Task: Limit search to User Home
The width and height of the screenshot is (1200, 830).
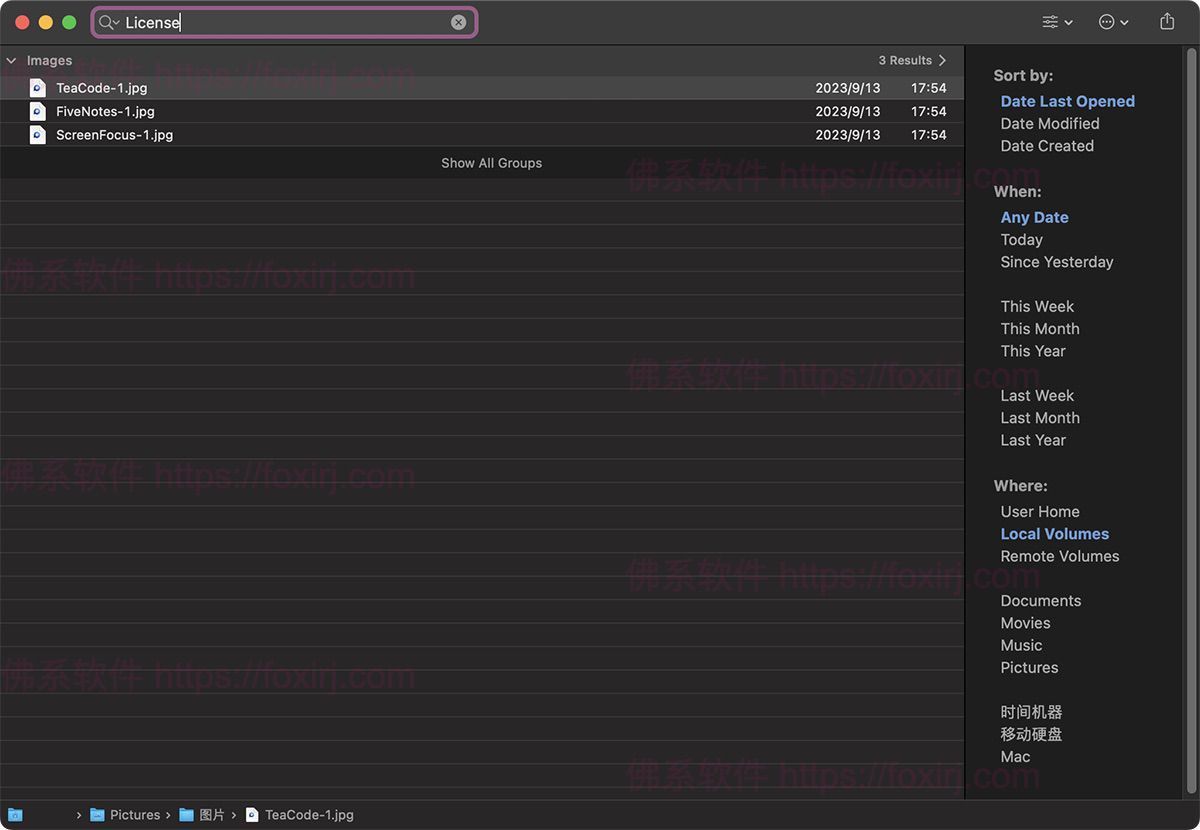Action: click(1039, 512)
